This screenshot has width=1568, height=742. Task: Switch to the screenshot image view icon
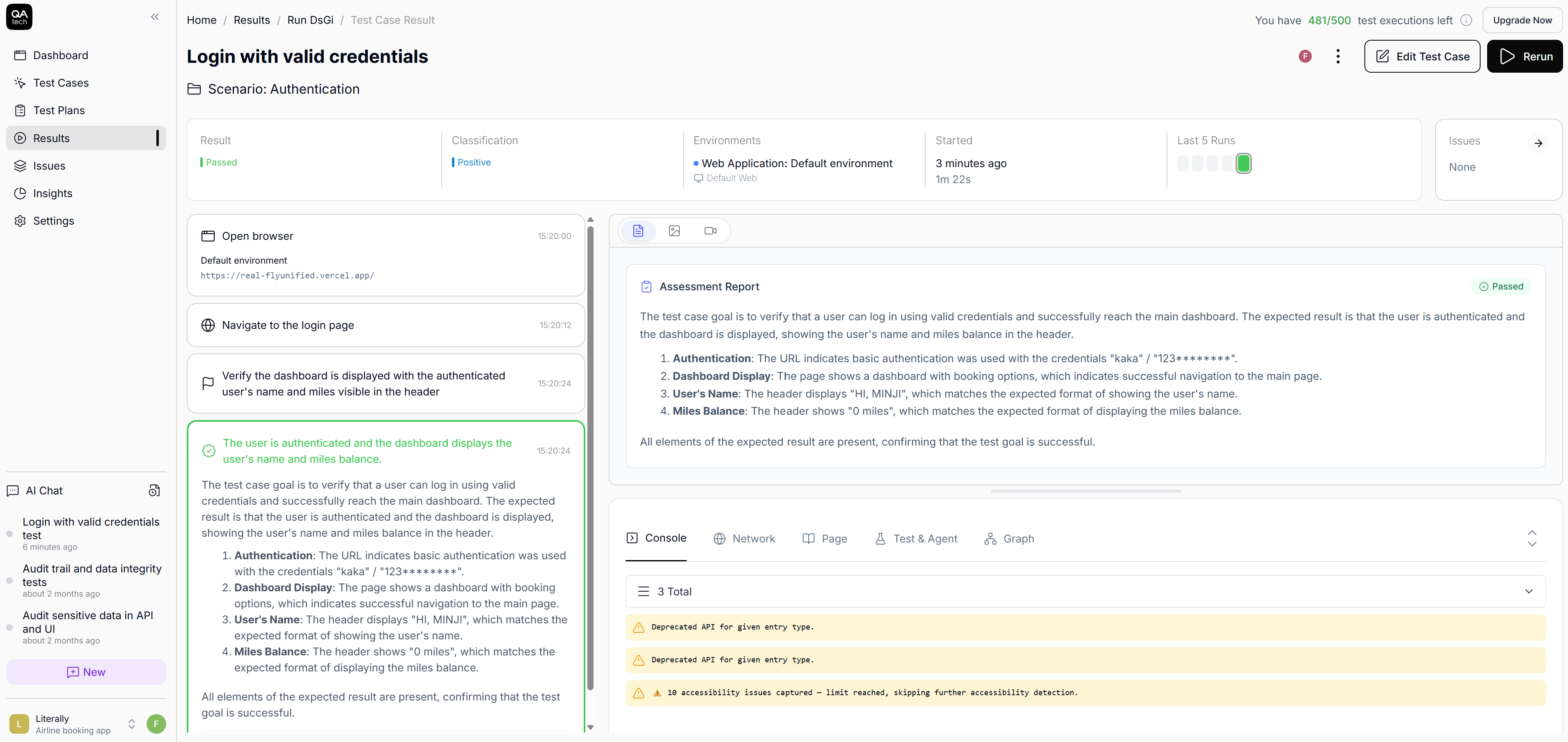(674, 231)
